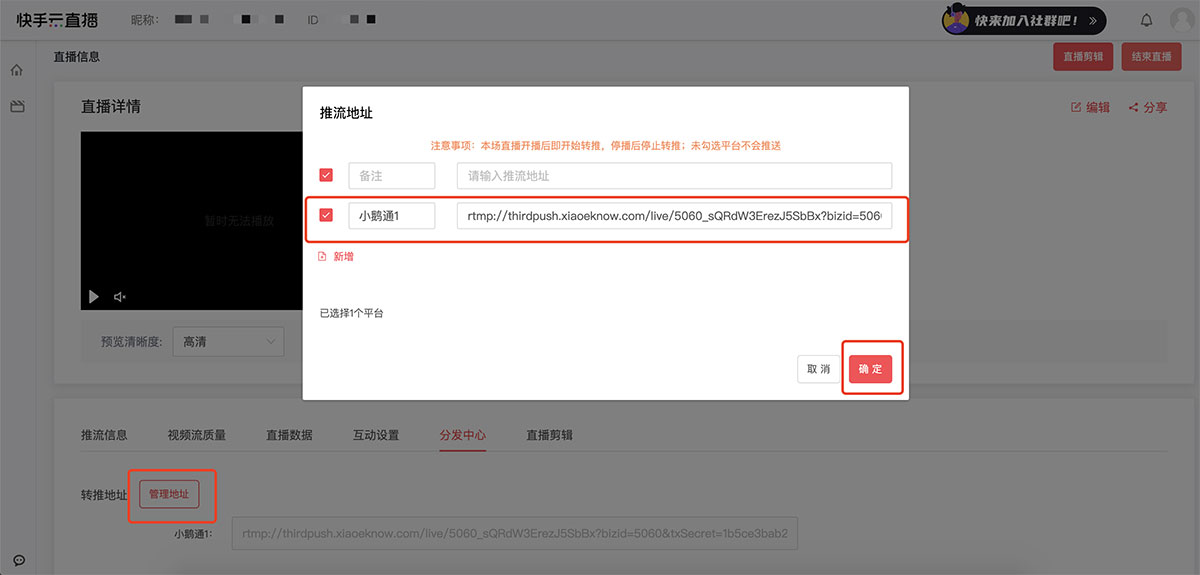Open the 互动设置 tab

tap(376, 435)
